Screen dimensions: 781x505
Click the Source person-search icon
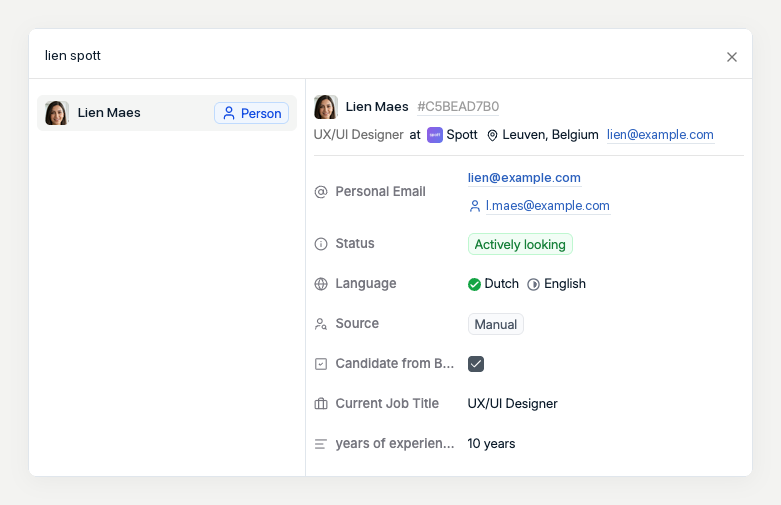tap(321, 324)
